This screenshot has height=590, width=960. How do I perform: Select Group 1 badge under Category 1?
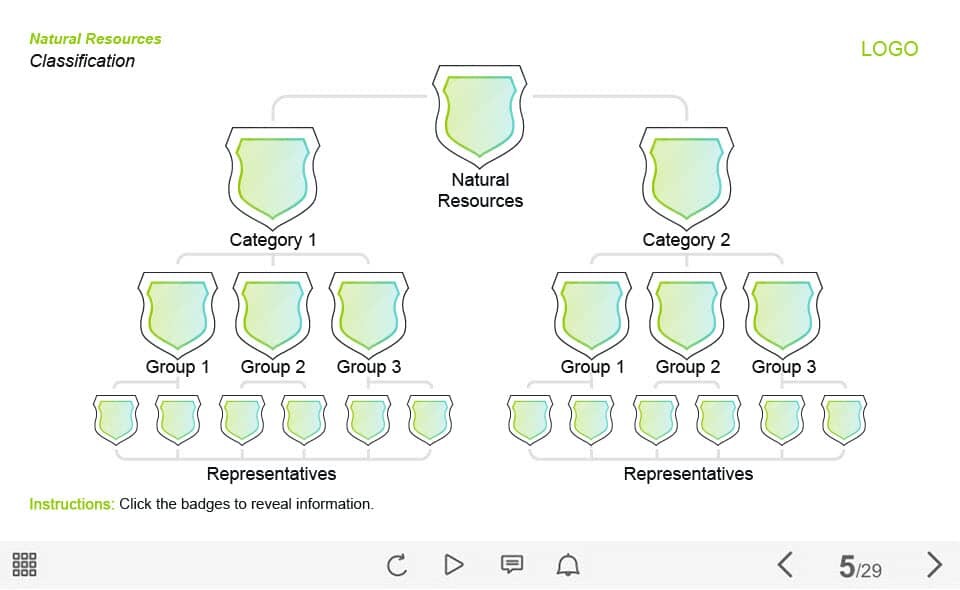click(x=178, y=315)
